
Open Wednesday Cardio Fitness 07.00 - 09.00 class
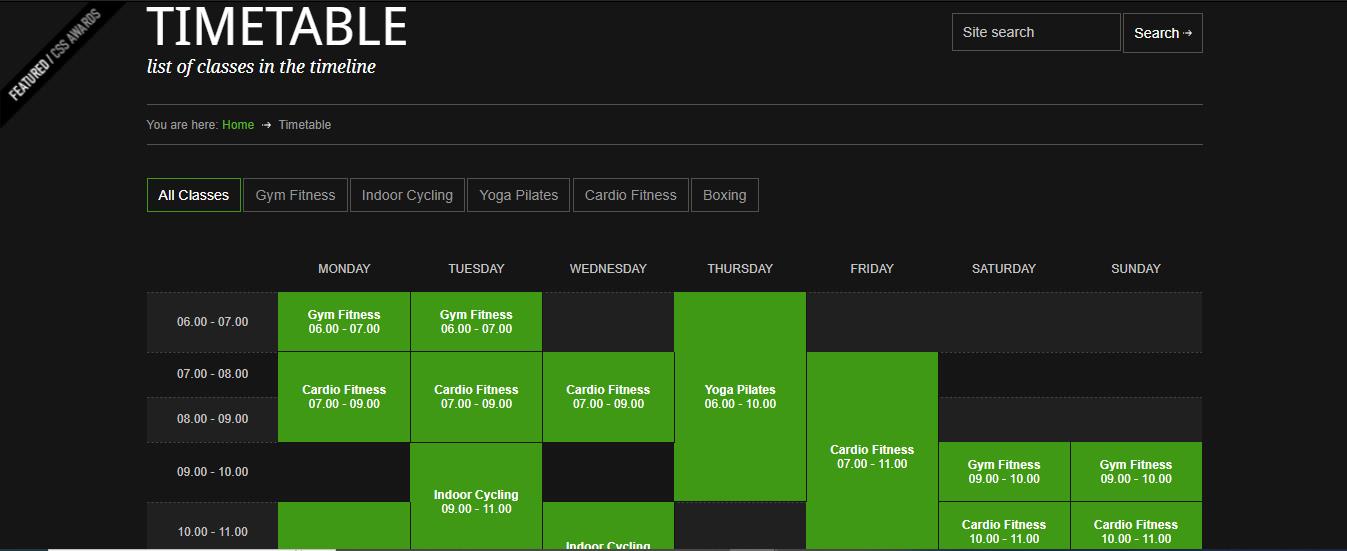[608, 397]
